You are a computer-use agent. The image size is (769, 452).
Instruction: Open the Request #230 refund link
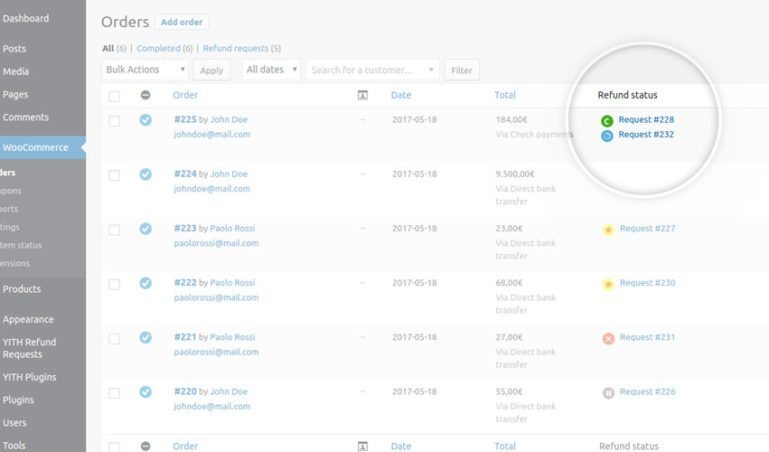647,283
